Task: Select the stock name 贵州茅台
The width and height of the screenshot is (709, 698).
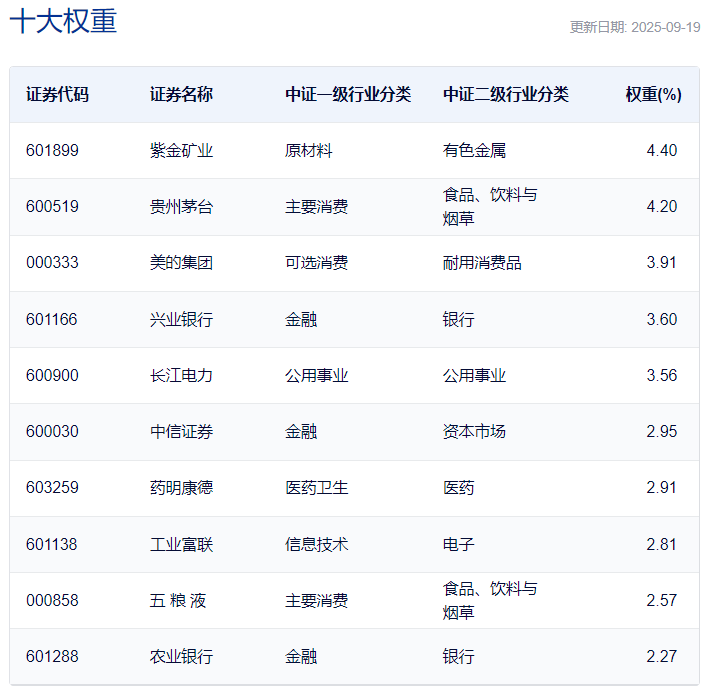Action: tap(181, 207)
